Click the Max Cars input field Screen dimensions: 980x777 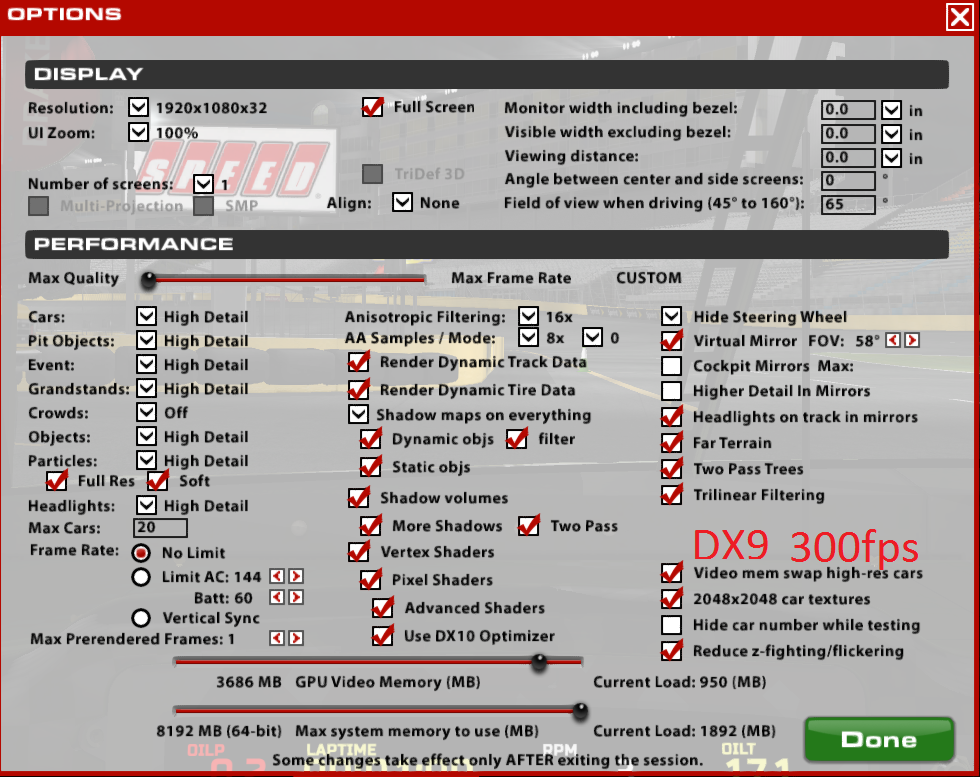coord(160,528)
